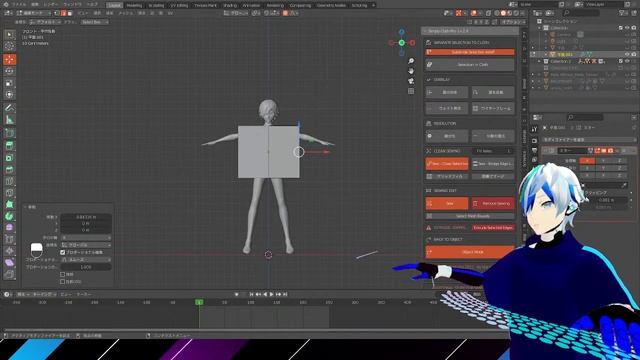Toggle the first unchecked checkbox below proportional size
The height and width of the screenshot is (360, 640).
(x=62, y=274)
